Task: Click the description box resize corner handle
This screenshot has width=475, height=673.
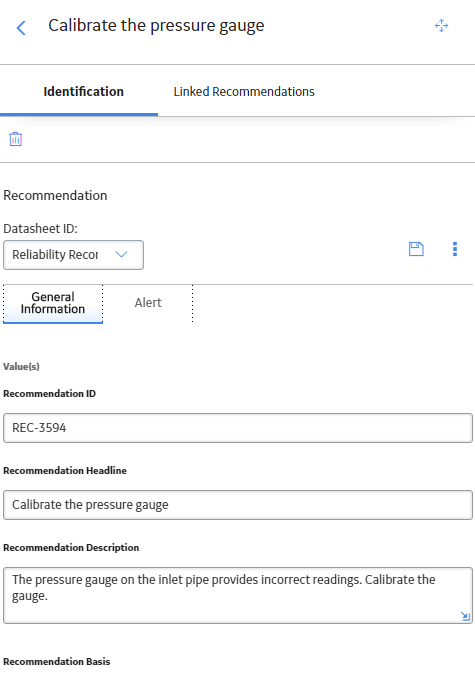Action: pyautogui.click(x=465, y=616)
